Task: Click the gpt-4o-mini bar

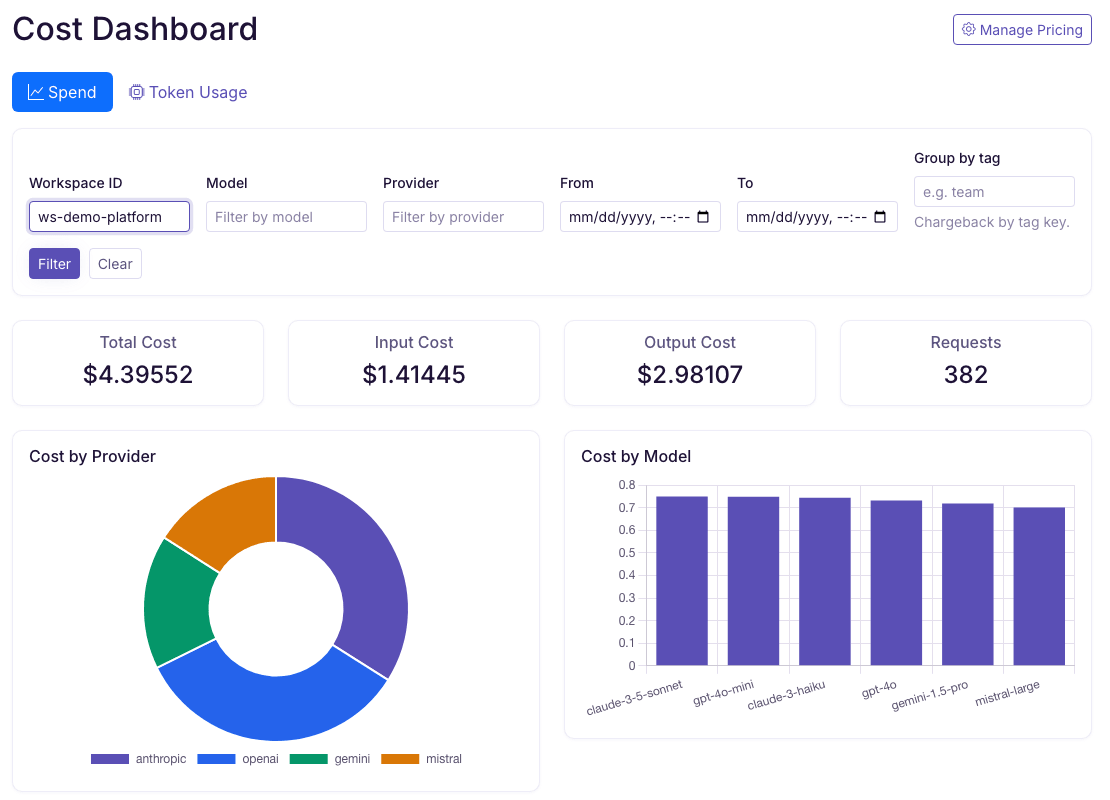Action: [753, 581]
